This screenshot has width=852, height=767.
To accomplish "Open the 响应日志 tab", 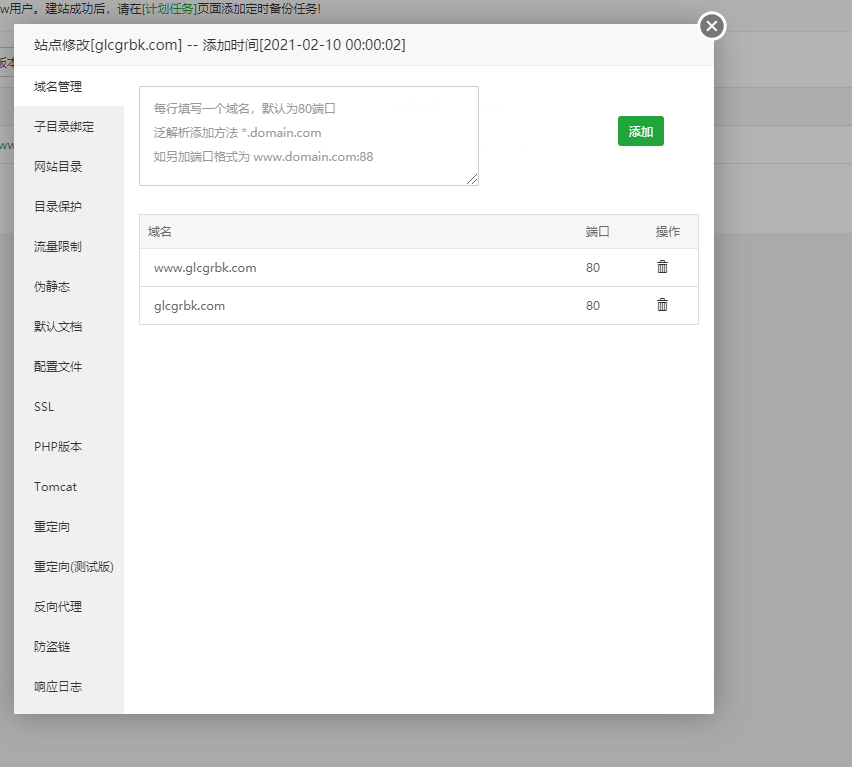I will click(x=69, y=687).
